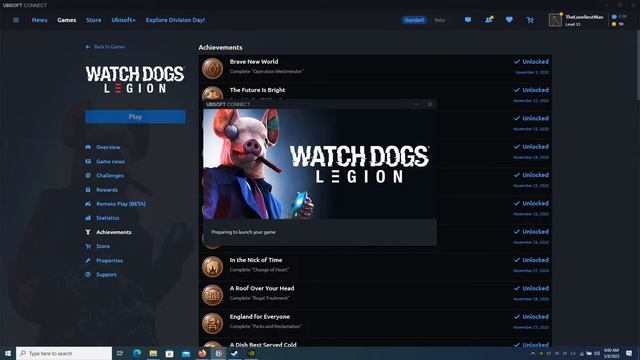
Task: Select In the Nick of Time title
Action: pyautogui.click(x=256, y=260)
